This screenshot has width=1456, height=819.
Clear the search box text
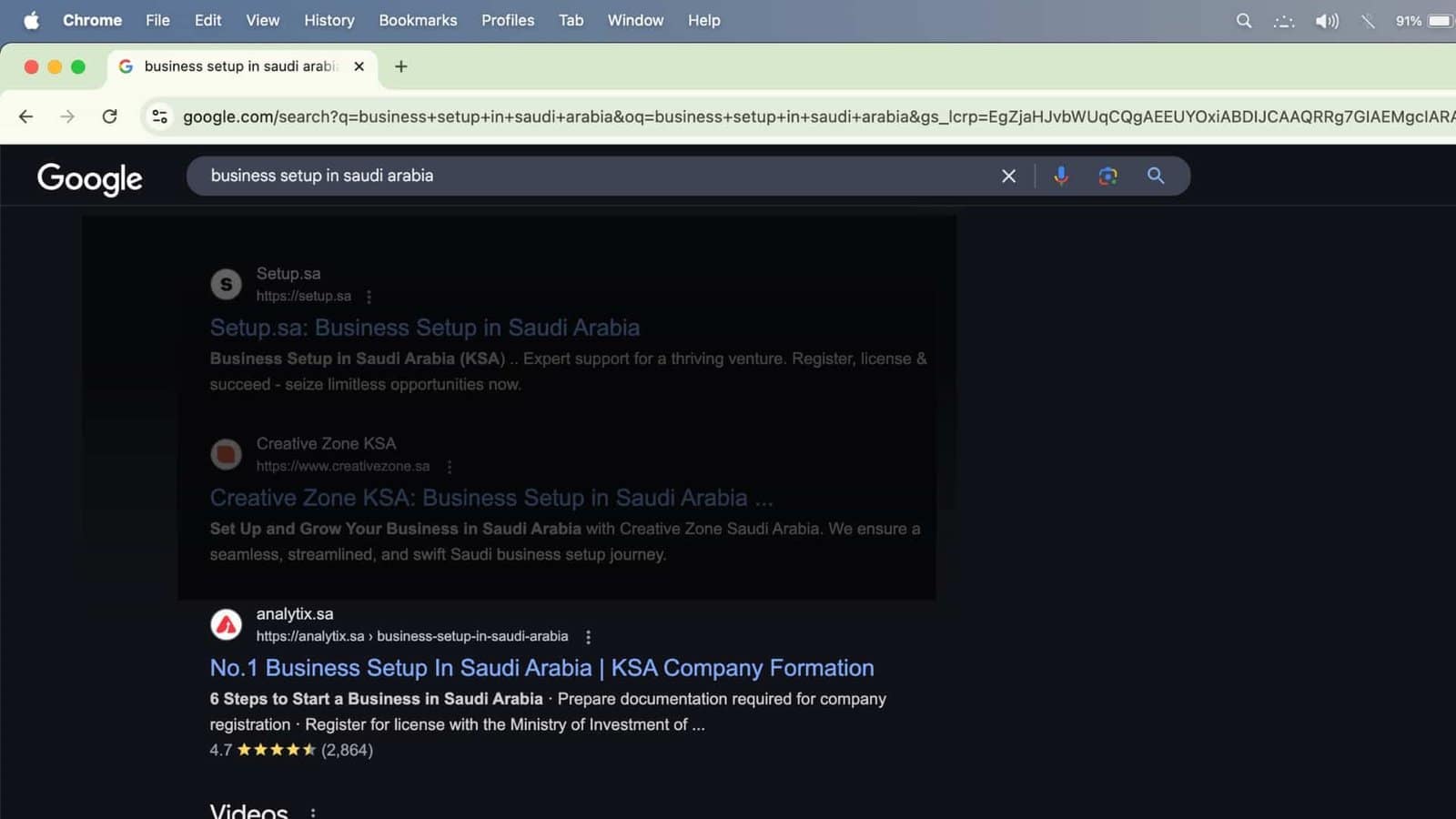click(x=1008, y=176)
